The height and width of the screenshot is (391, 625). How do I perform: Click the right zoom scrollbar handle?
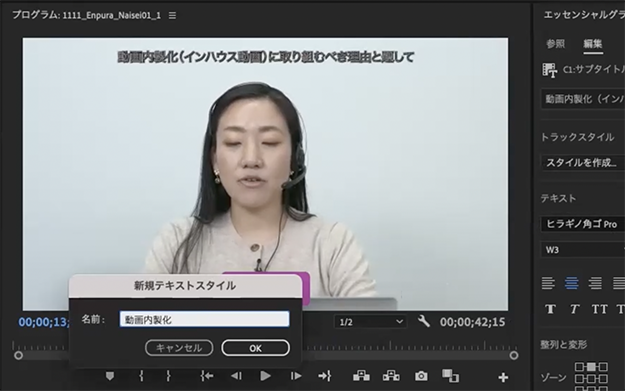[514, 355]
